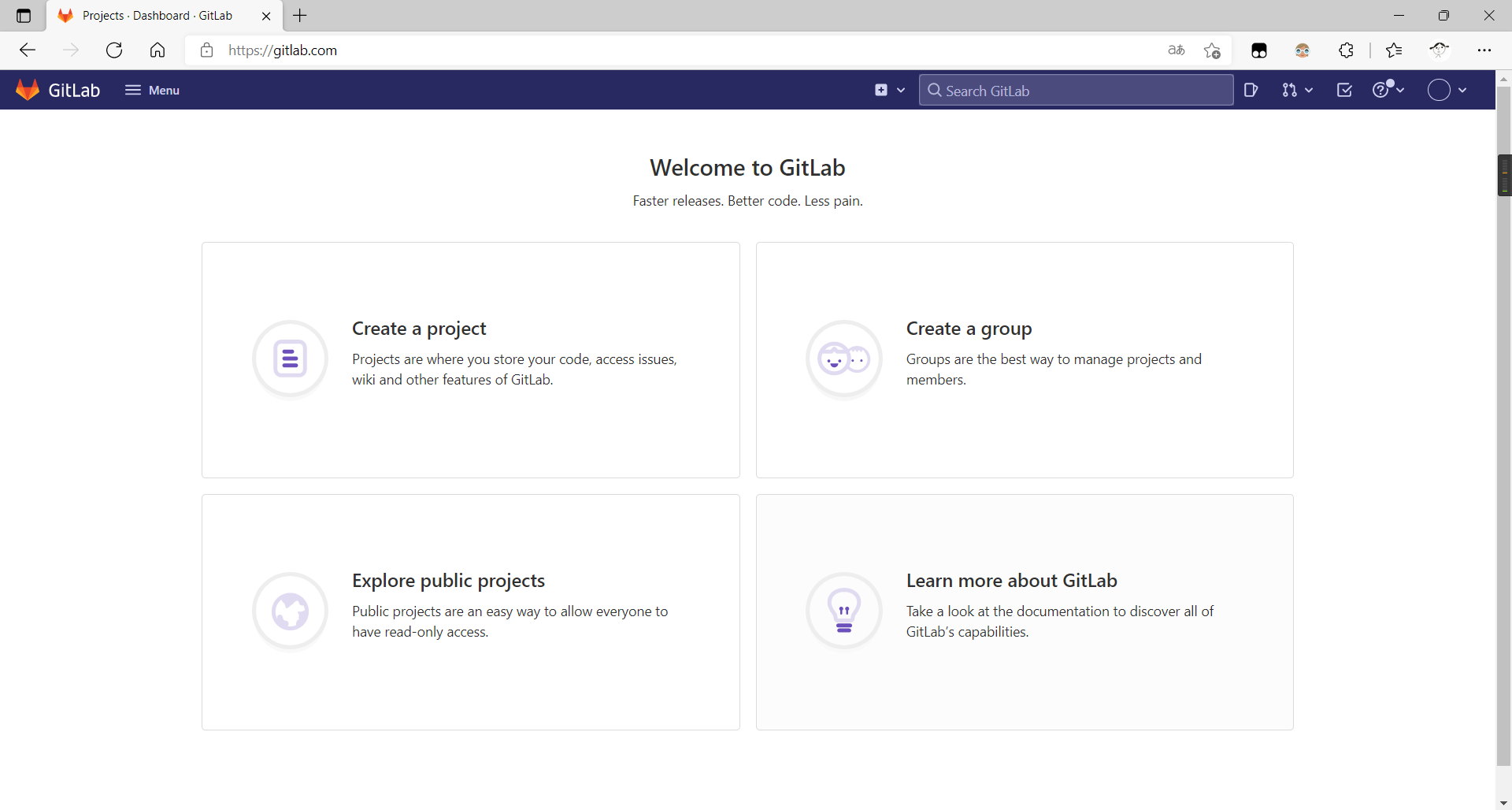This screenshot has height=810, width=1512.
Task: Open the tab actions menu icon
Action: pos(24,16)
